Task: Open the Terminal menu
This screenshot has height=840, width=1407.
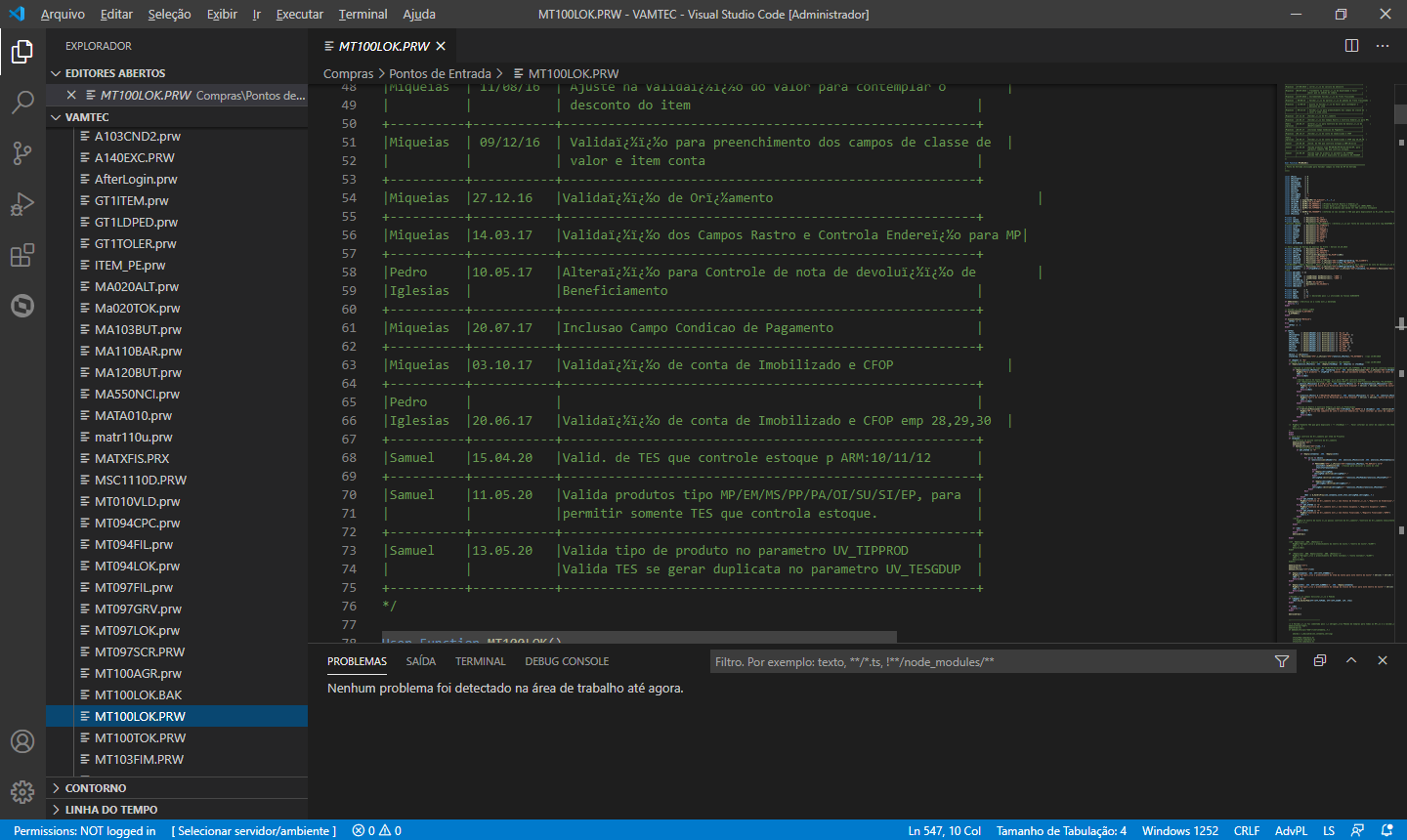Action: [x=362, y=14]
